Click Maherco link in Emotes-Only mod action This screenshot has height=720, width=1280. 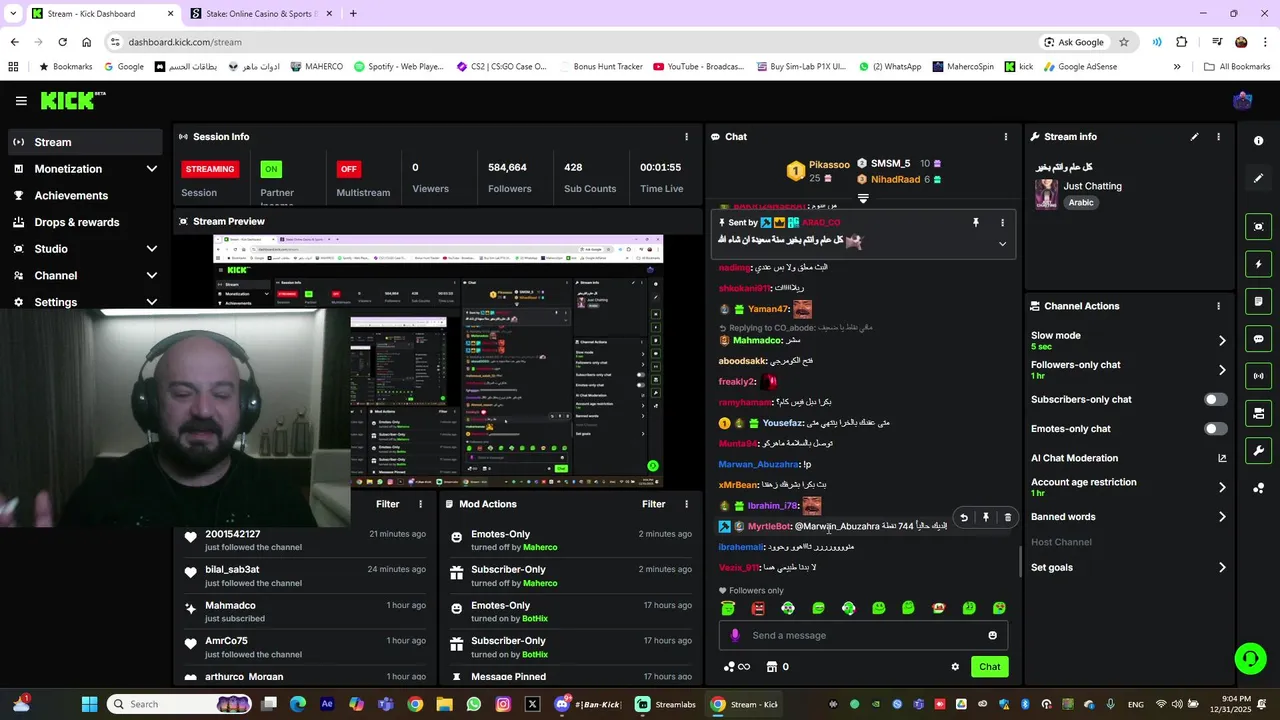coord(540,547)
